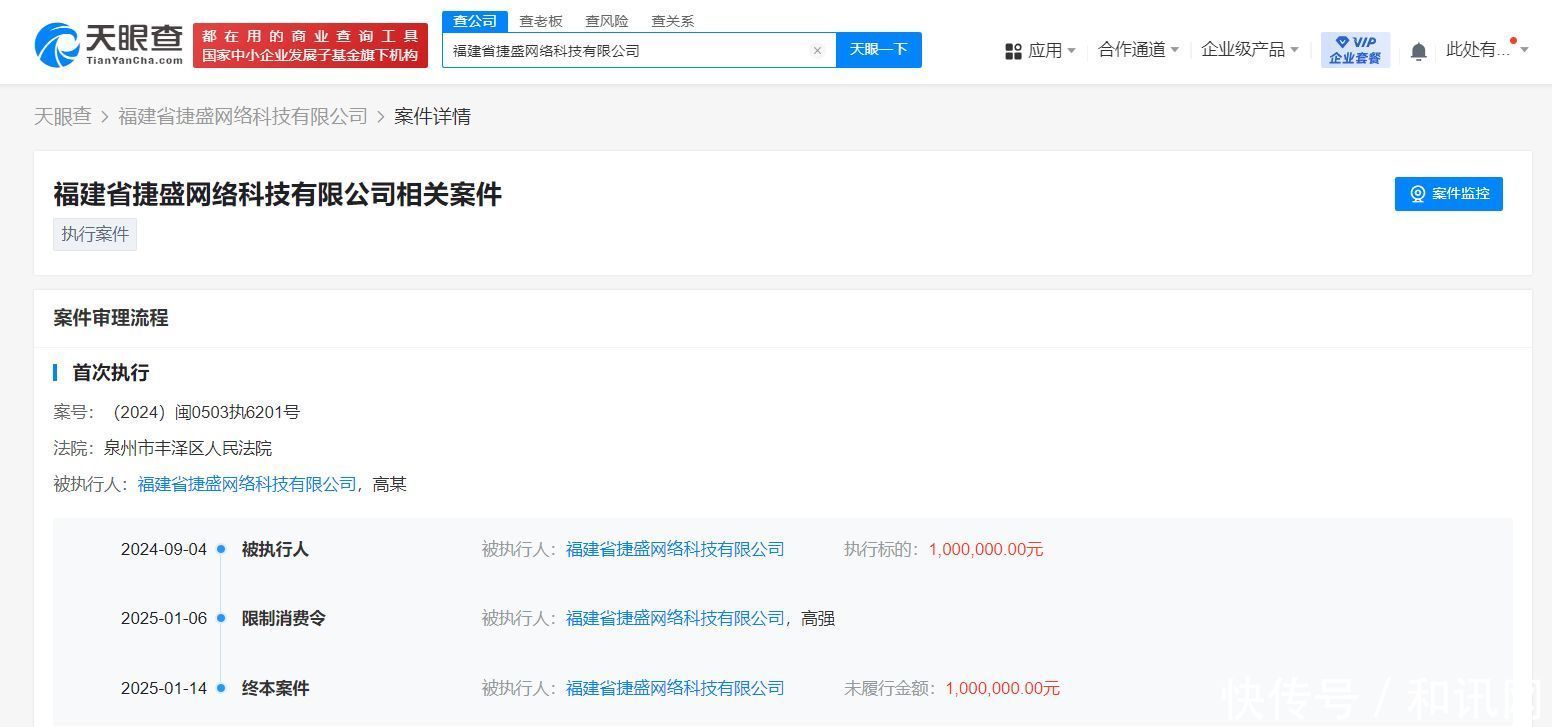
Task: Click the Tianyancha logo icon
Action: [x=57, y=46]
